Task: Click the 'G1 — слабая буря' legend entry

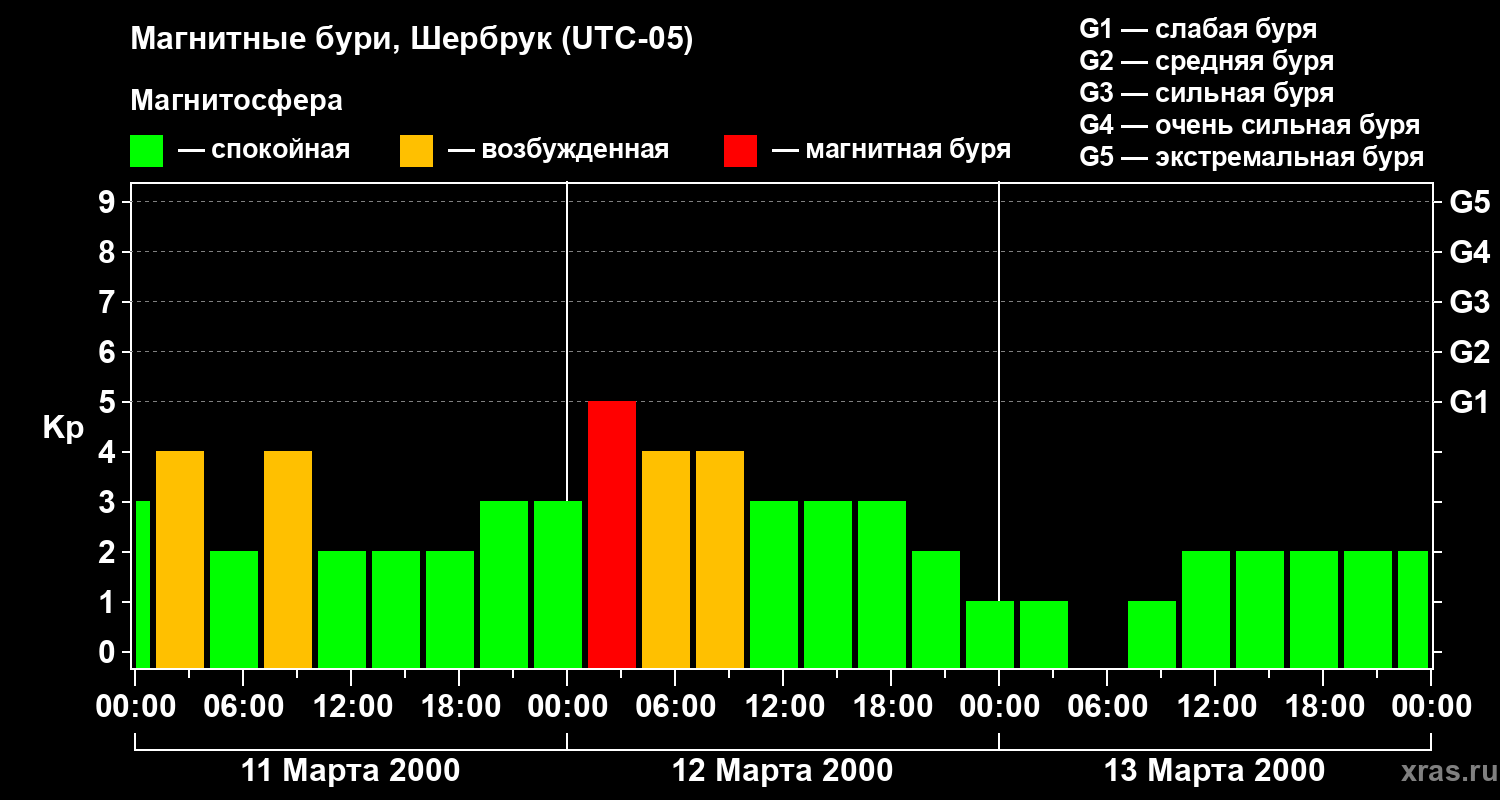Action: (1198, 29)
